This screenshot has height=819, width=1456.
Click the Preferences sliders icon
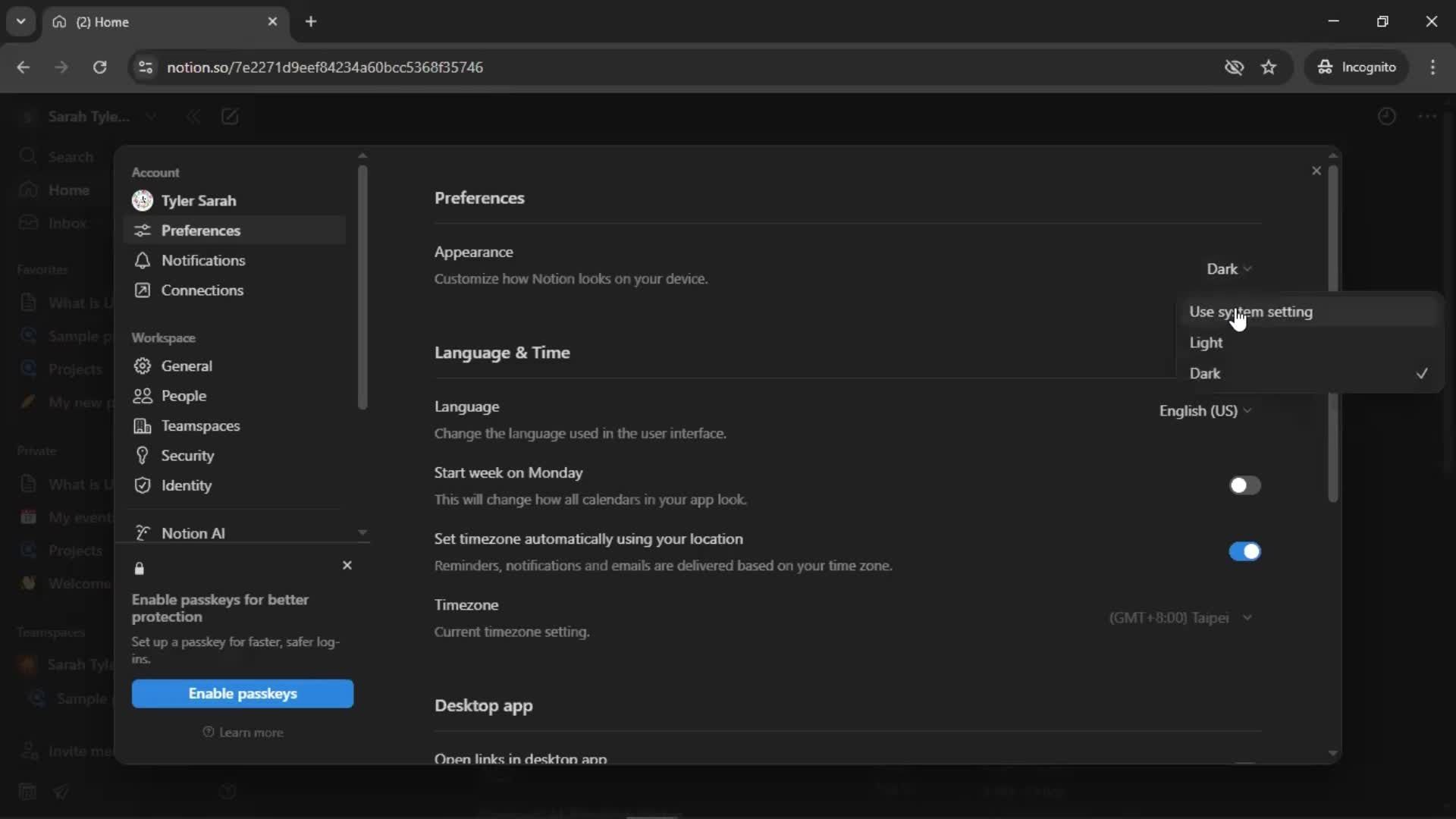pyautogui.click(x=142, y=231)
